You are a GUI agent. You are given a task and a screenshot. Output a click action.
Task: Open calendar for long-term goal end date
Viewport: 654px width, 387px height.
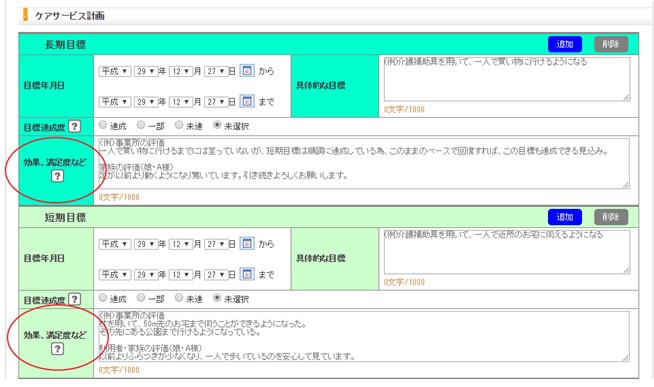(x=247, y=101)
